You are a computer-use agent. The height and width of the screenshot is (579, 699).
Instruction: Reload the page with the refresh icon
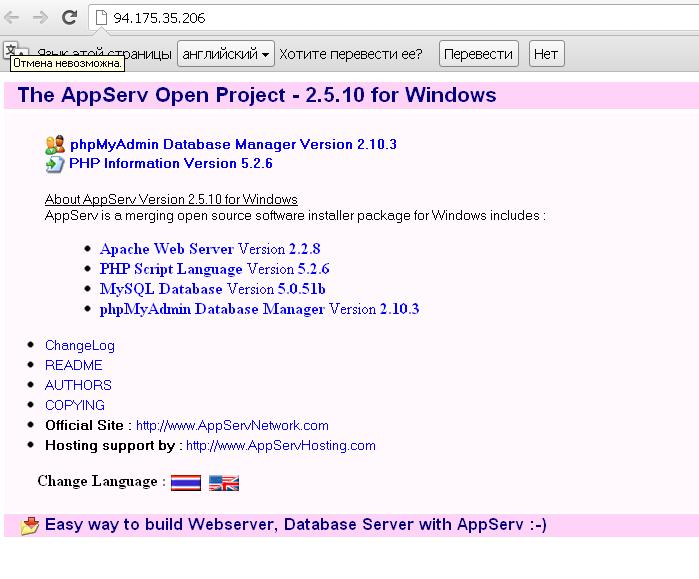69,17
